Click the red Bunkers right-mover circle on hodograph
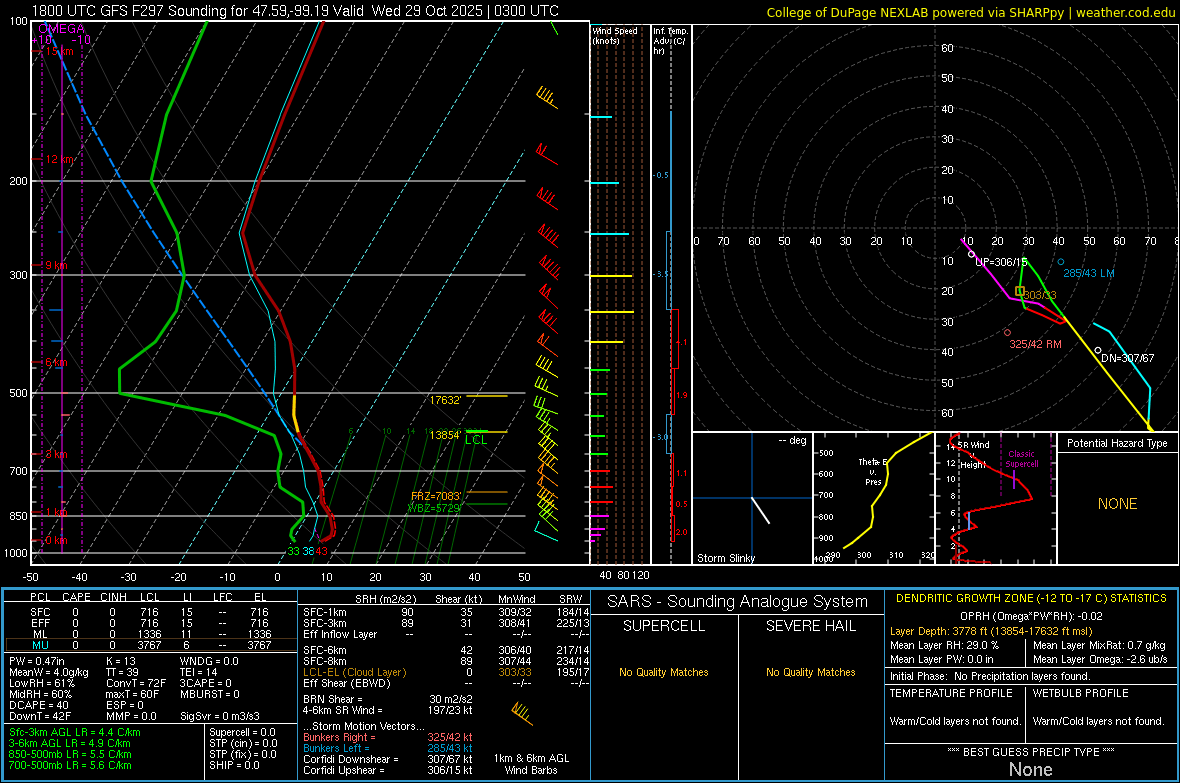The image size is (1180, 783). click(x=1008, y=333)
